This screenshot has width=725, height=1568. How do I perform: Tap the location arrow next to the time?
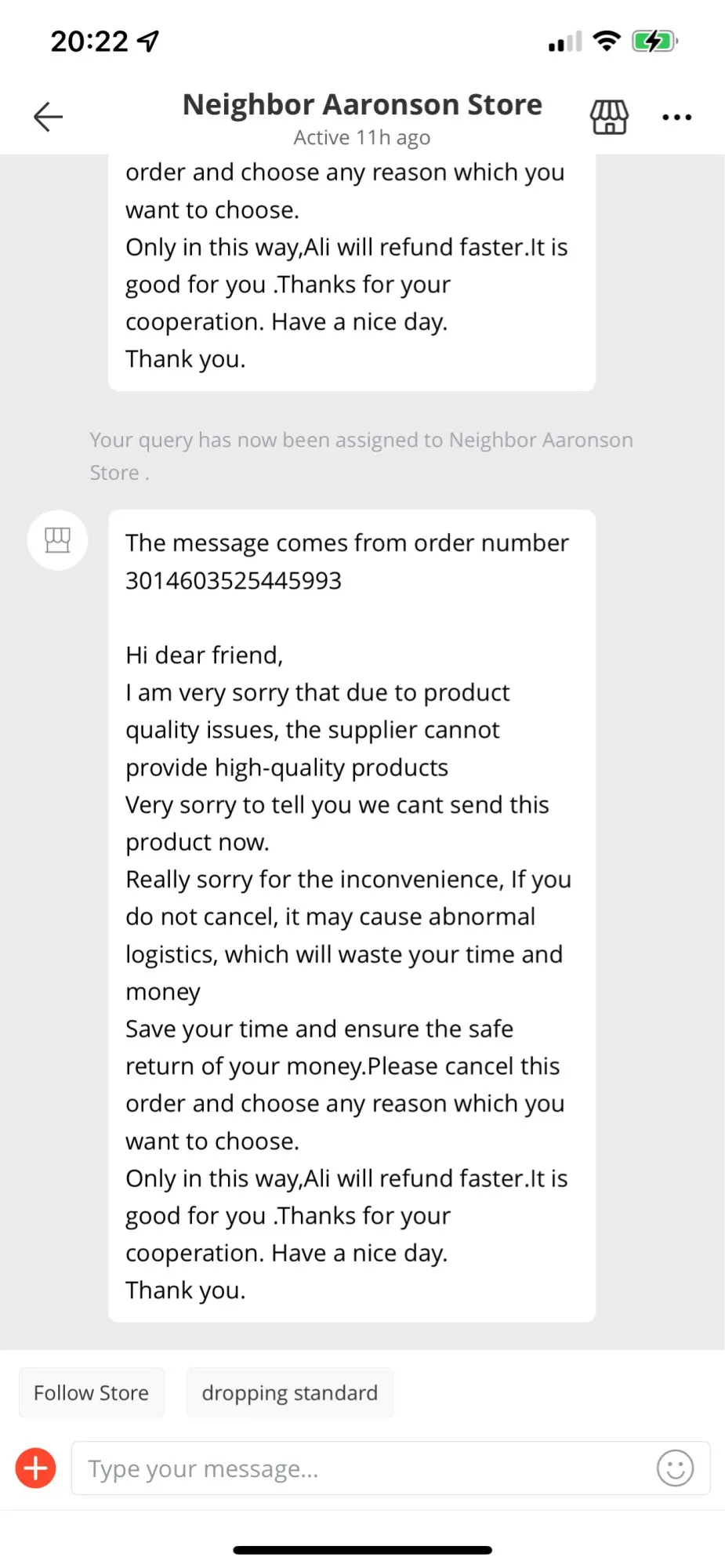click(x=148, y=41)
